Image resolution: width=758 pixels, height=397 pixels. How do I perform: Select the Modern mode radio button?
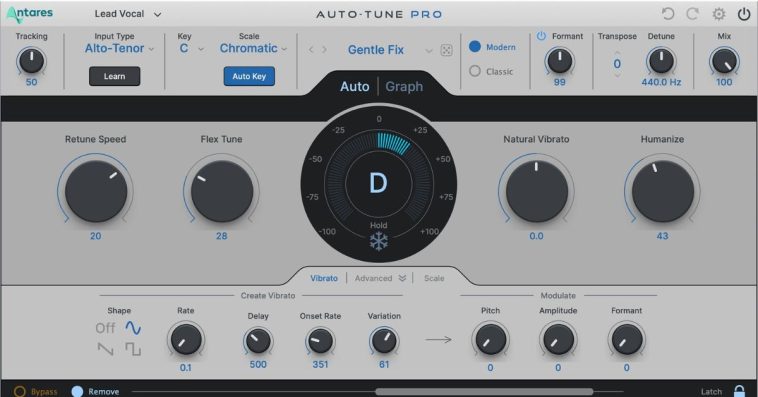(x=475, y=46)
